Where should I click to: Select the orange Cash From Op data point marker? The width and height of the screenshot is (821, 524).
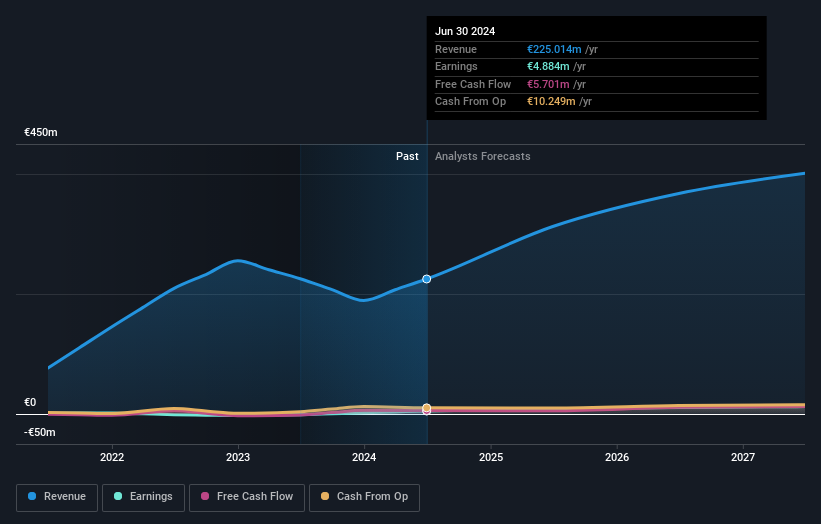pos(427,408)
